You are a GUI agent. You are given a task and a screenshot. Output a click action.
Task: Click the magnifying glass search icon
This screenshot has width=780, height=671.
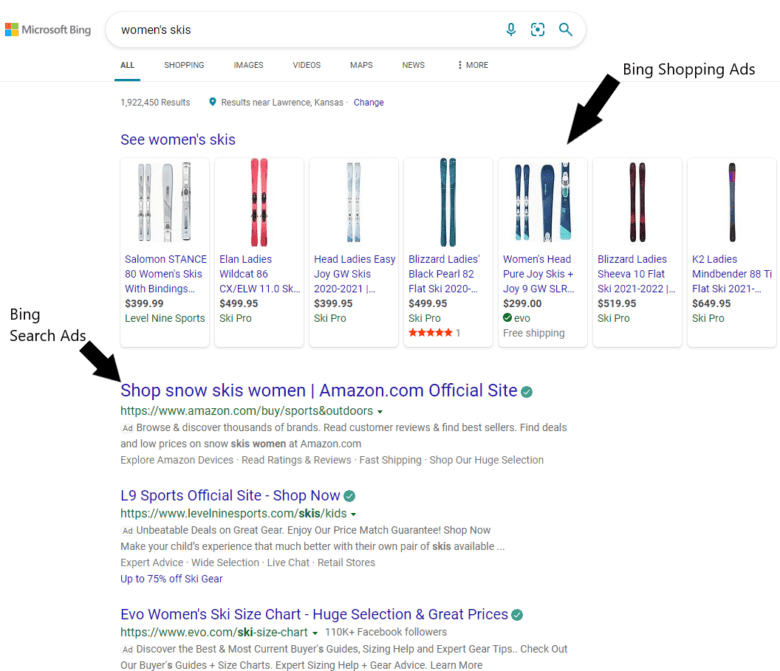[566, 30]
